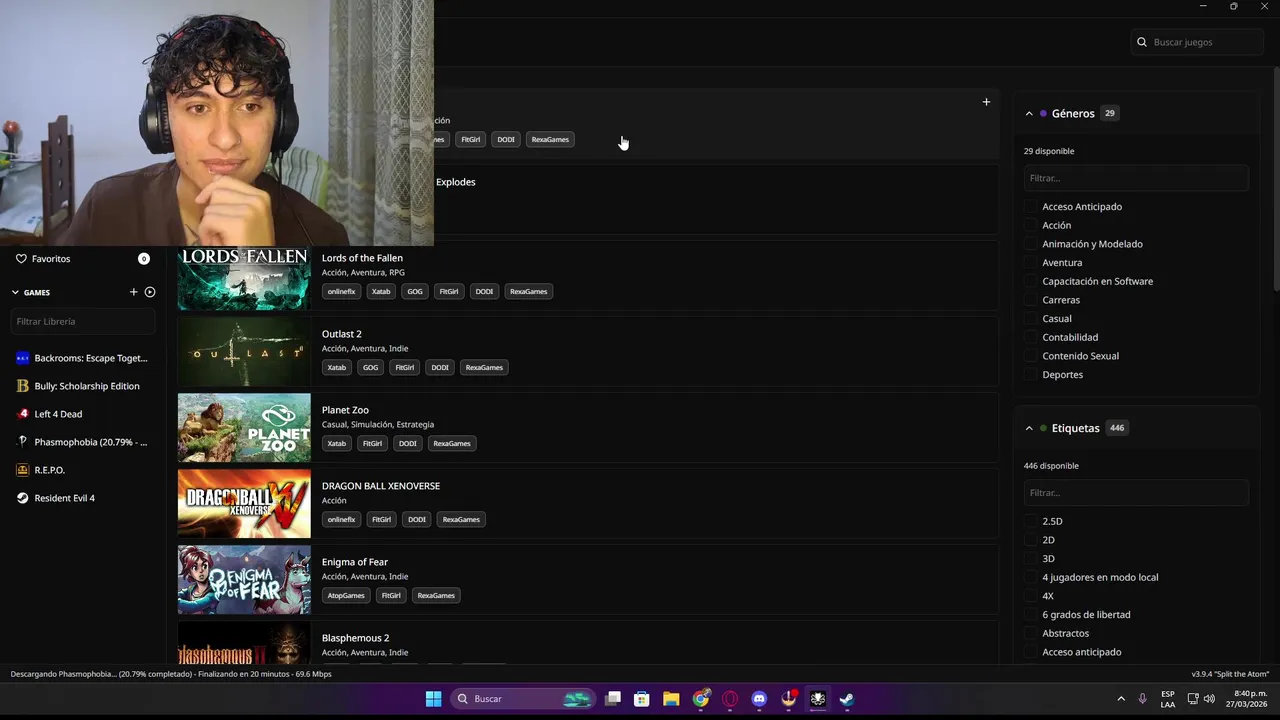
Task: Focus the Etiquetas Filtrar input
Action: pyautogui.click(x=1136, y=493)
